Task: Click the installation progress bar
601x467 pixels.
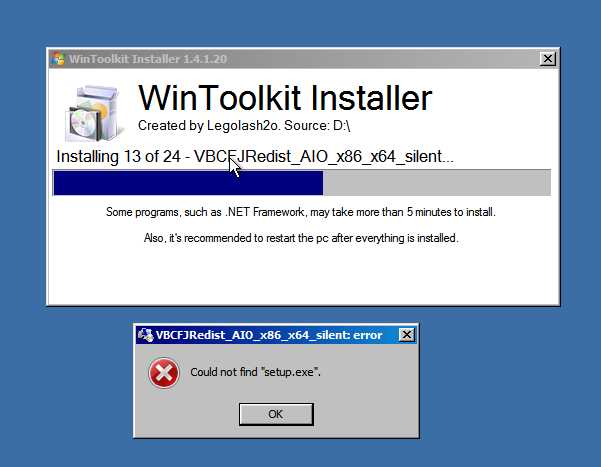Action: [x=302, y=183]
